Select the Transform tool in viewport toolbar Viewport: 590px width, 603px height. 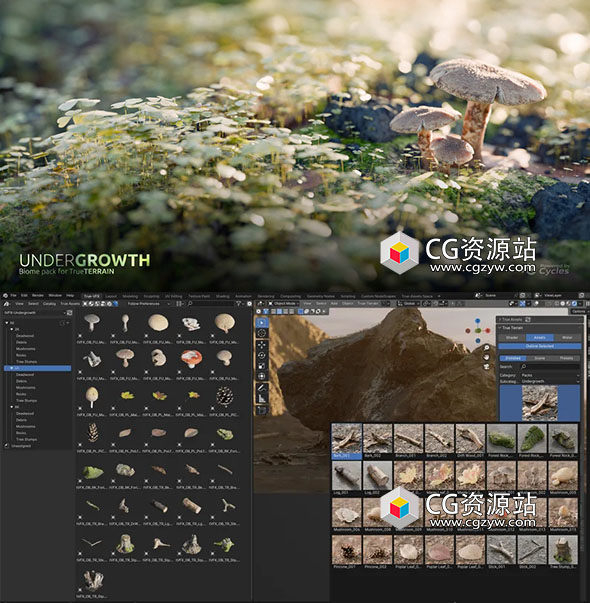point(262,376)
